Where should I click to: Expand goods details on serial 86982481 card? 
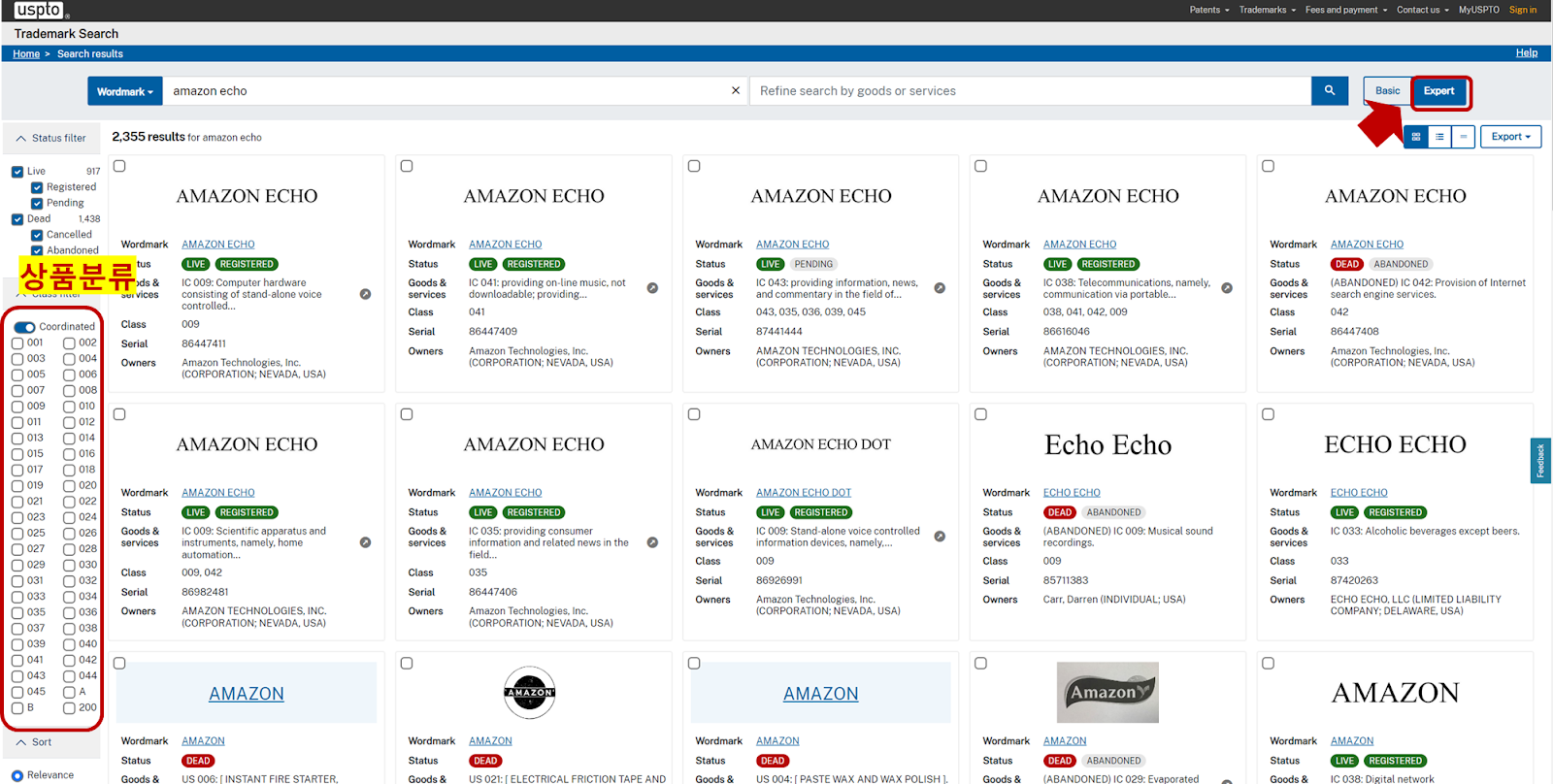[365, 542]
